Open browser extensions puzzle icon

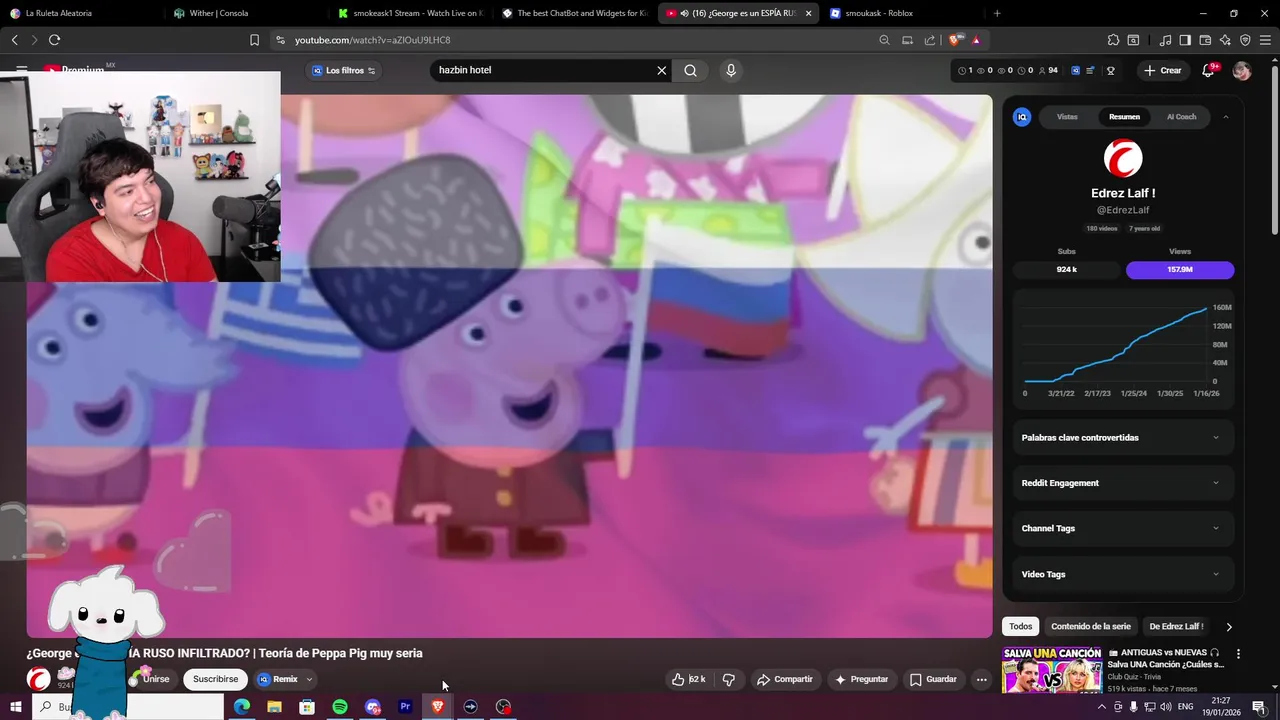(x=1113, y=40)
